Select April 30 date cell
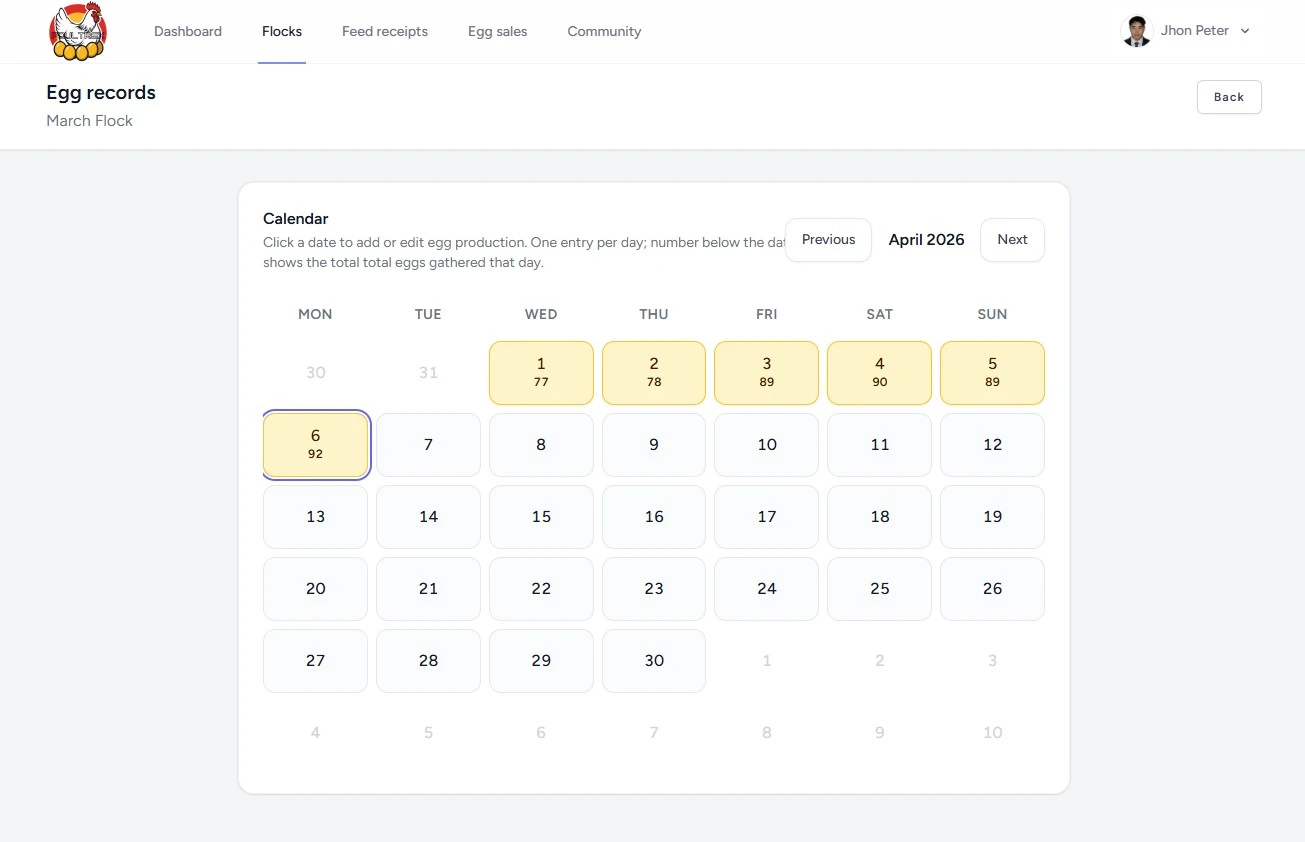1305x842 pixels. pos(654,661)
